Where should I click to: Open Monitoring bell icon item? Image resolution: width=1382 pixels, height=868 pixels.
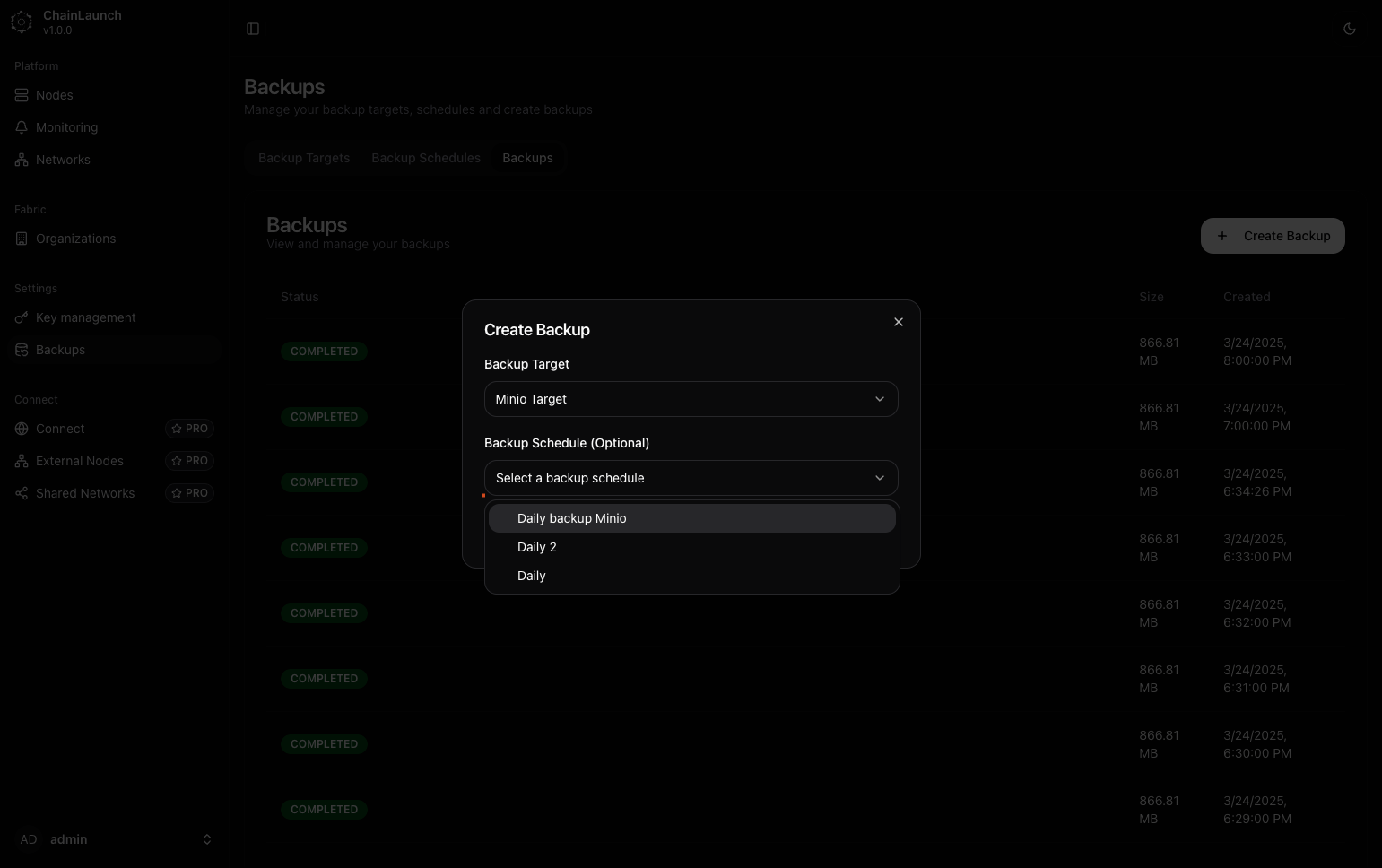click(x=66, y=127)
